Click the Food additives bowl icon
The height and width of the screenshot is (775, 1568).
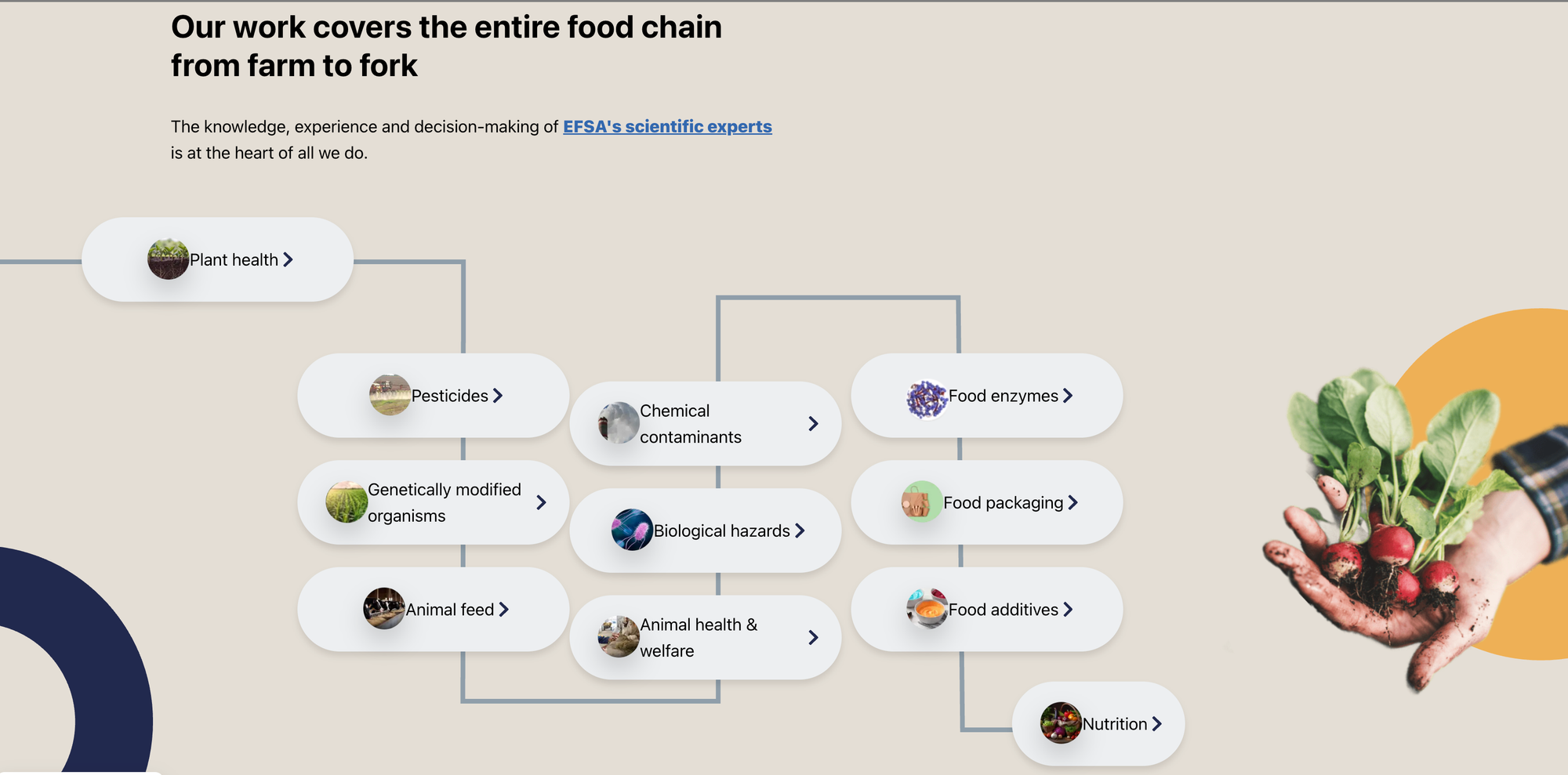point(927,609)
